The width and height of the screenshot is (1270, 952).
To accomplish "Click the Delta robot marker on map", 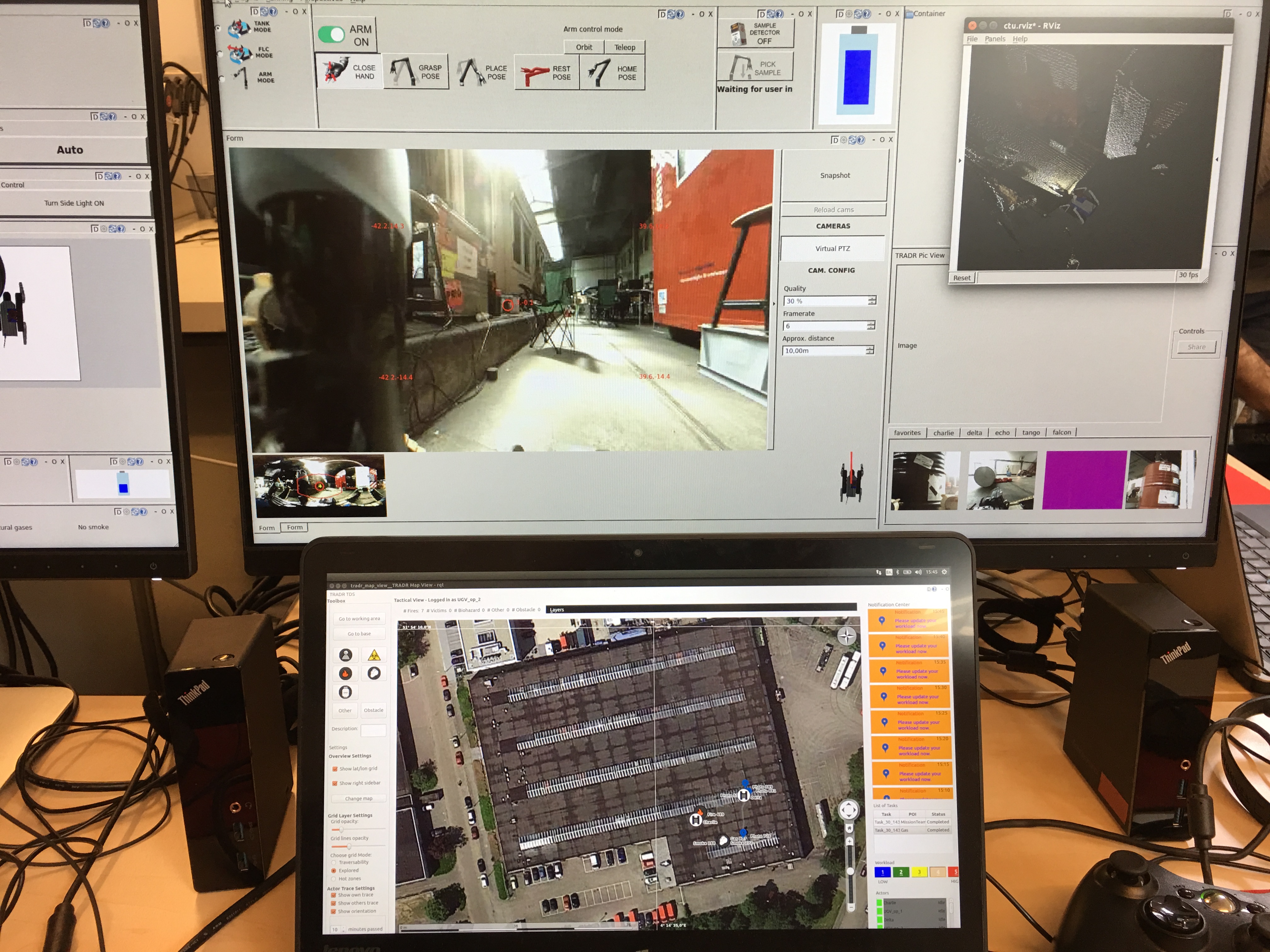I will [744, 795].
